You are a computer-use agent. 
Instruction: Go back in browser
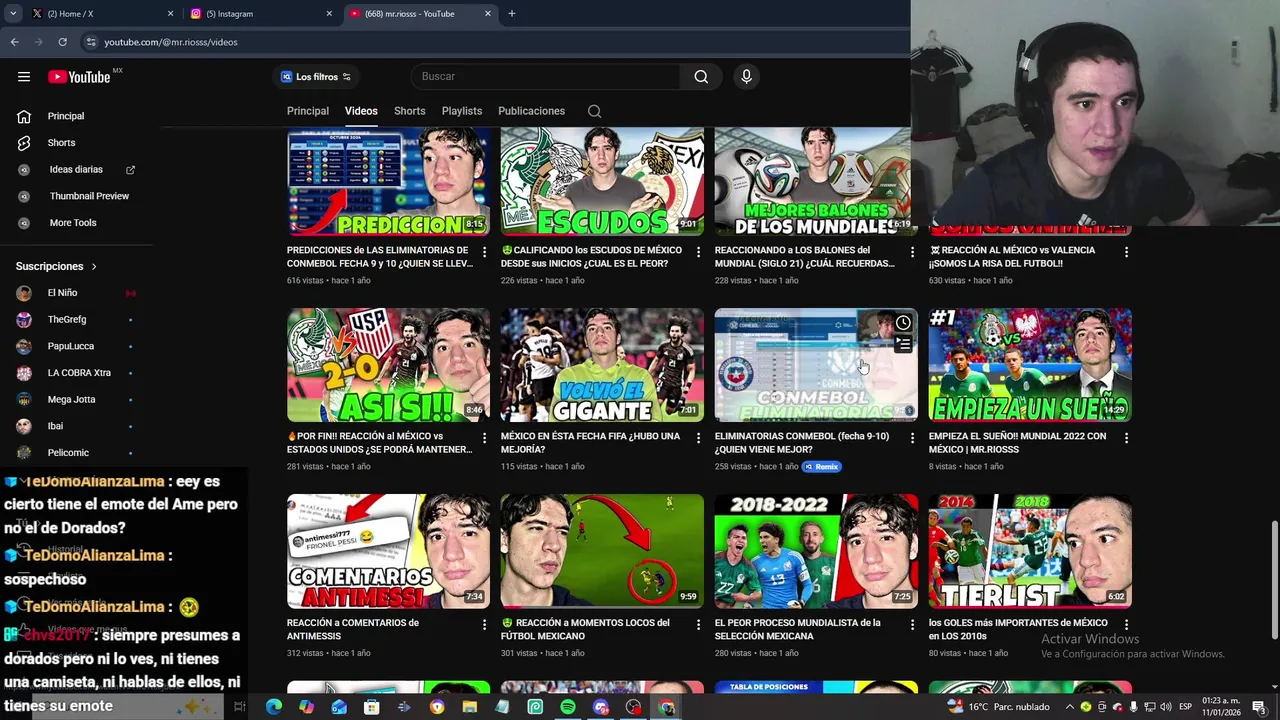coord(15,42)
